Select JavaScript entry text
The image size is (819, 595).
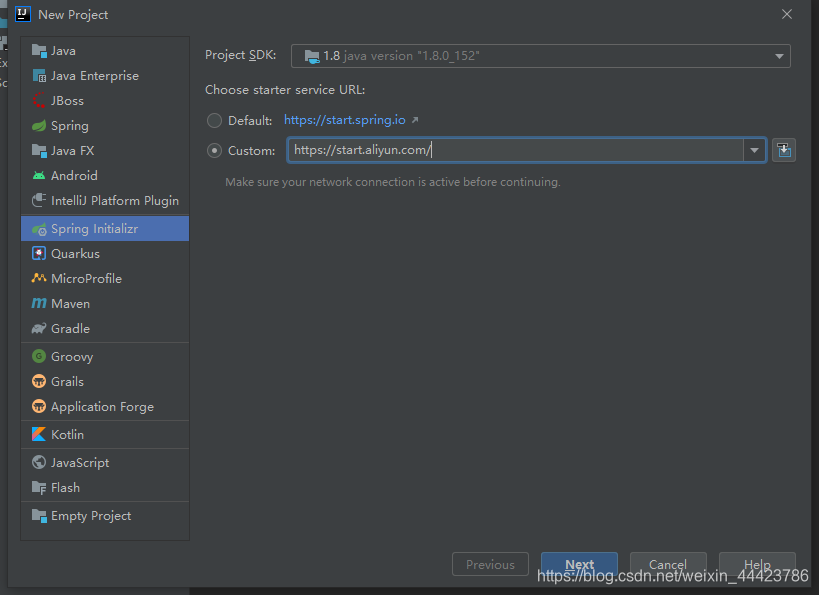80,463
